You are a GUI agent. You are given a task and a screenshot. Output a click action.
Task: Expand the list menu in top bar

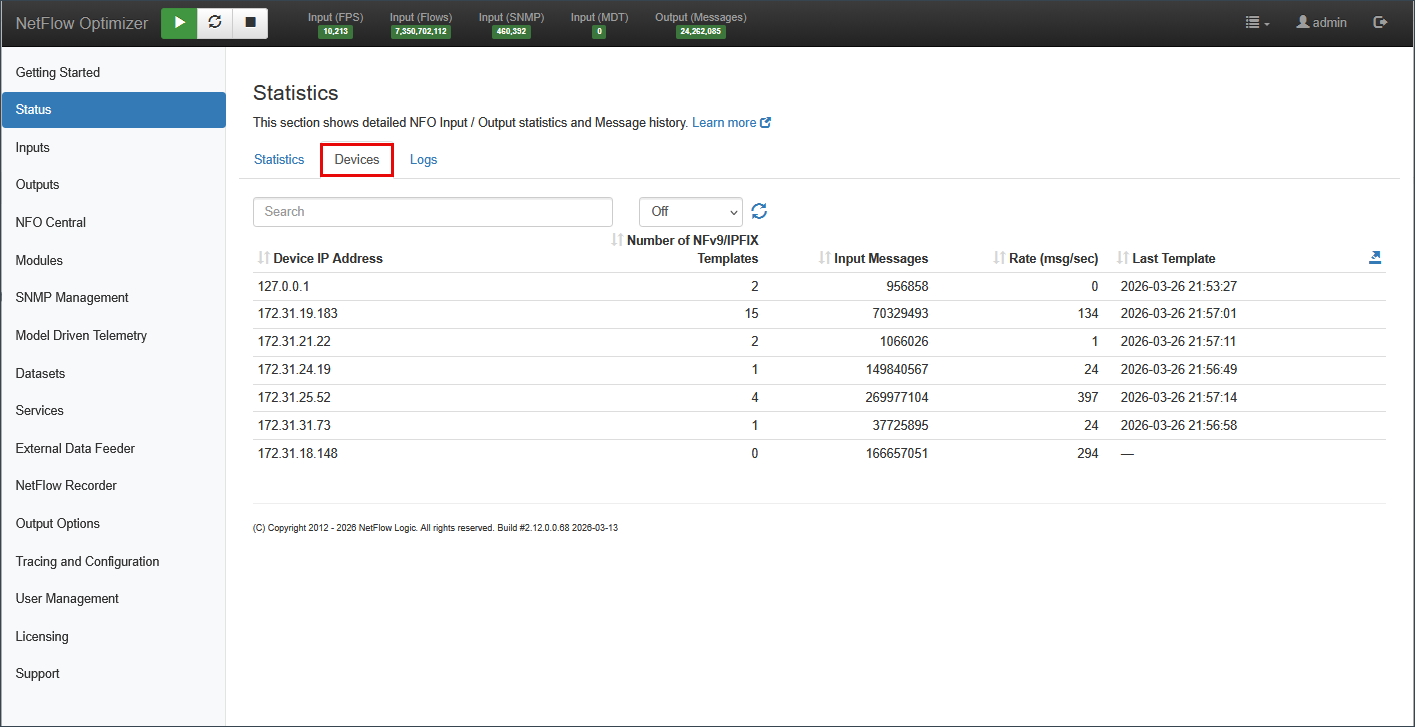pyautogui.click(x=1257, y=22)
